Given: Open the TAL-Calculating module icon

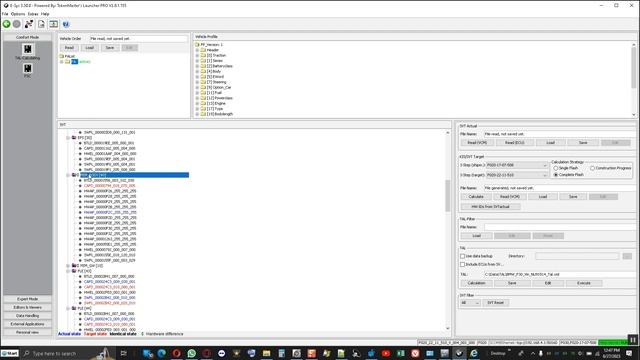Looking at the screenshot, I should tap(27, 49).
